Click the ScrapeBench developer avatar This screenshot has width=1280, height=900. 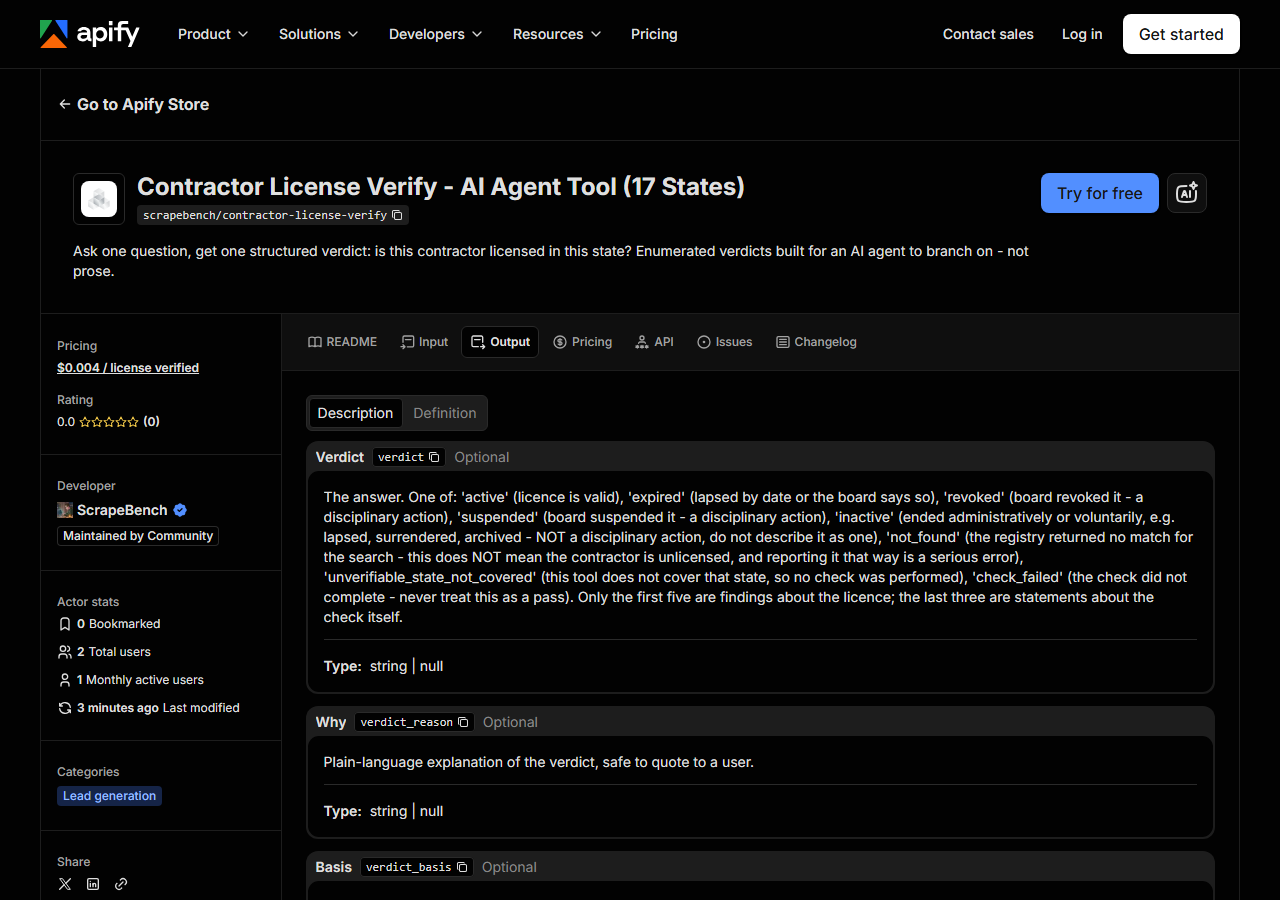[65, 510]
